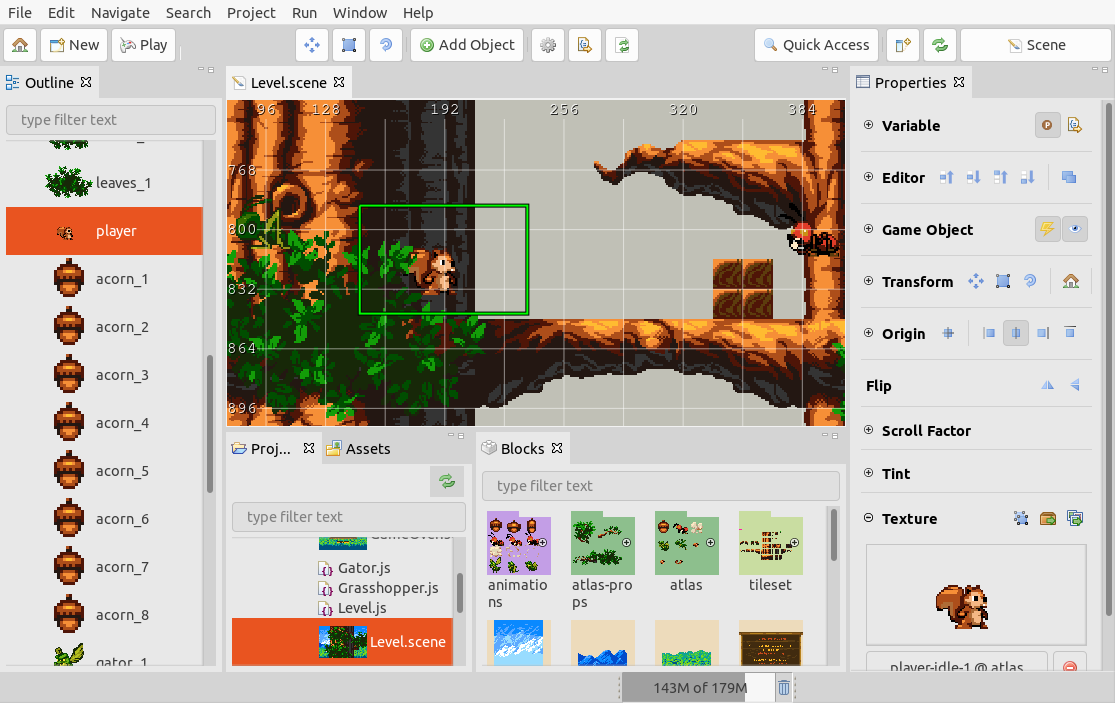The height and width of the screenshot is (703, 1115).
Task: Click the Outline panel vertical scrollbar
Action: pos(210,424)
